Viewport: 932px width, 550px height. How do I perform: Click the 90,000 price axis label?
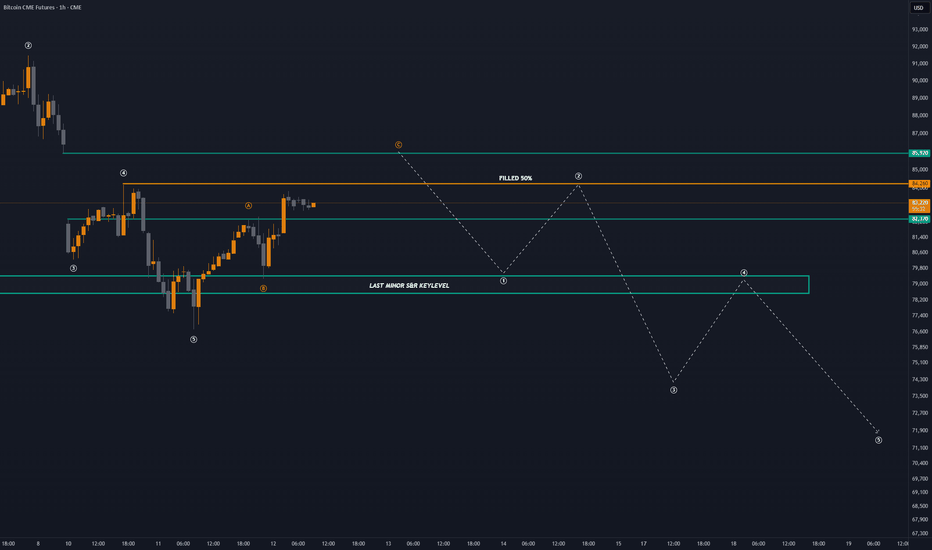pos(920,80)
